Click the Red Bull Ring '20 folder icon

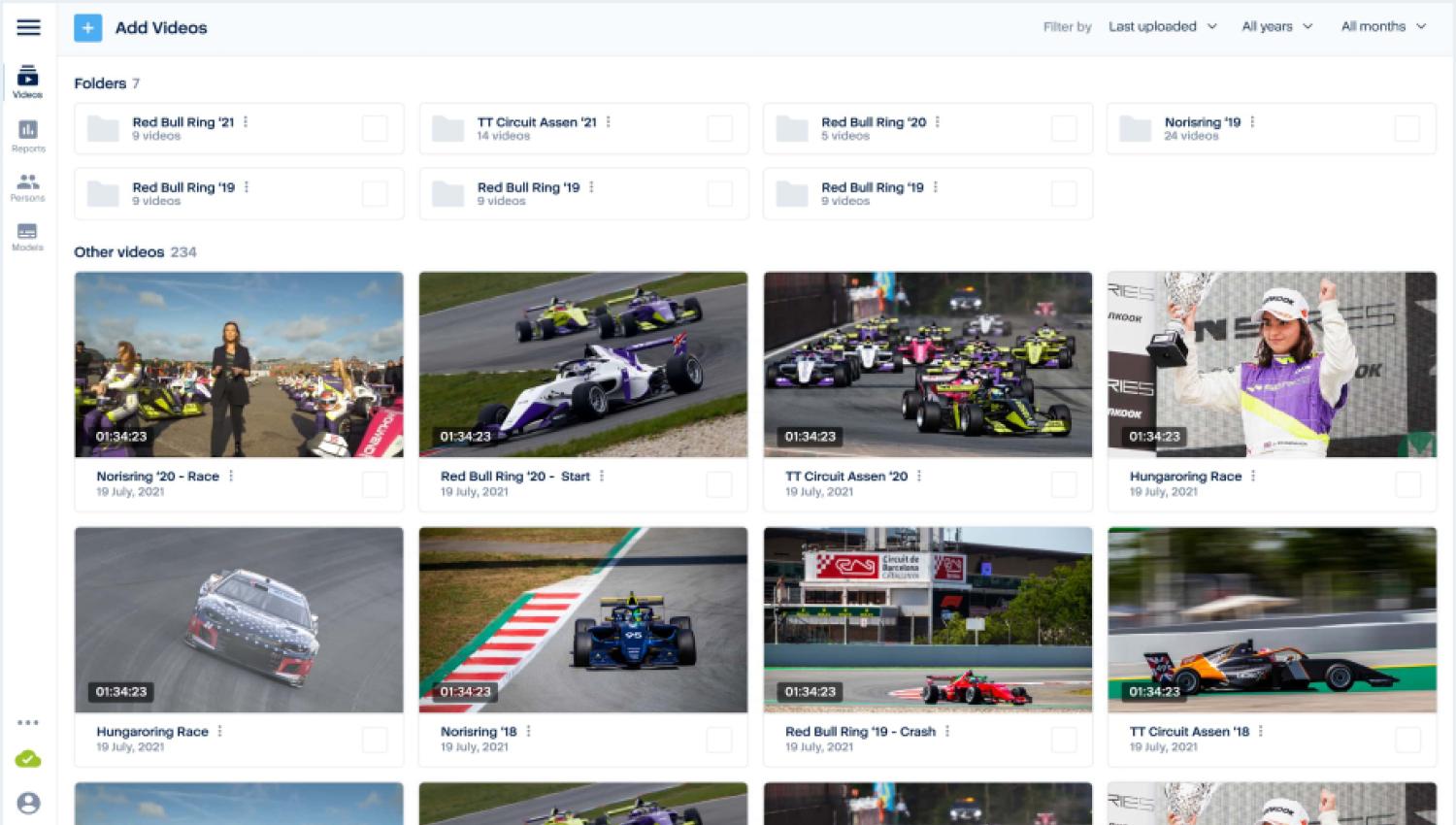pos(792,128)
